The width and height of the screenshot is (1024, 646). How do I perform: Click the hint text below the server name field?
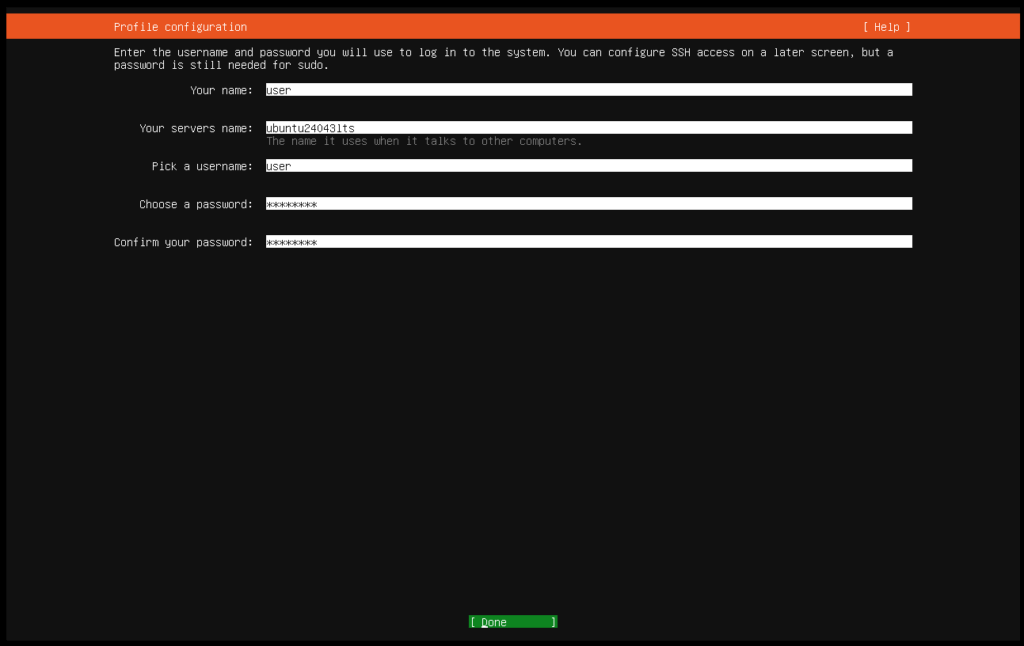(424, 141)
